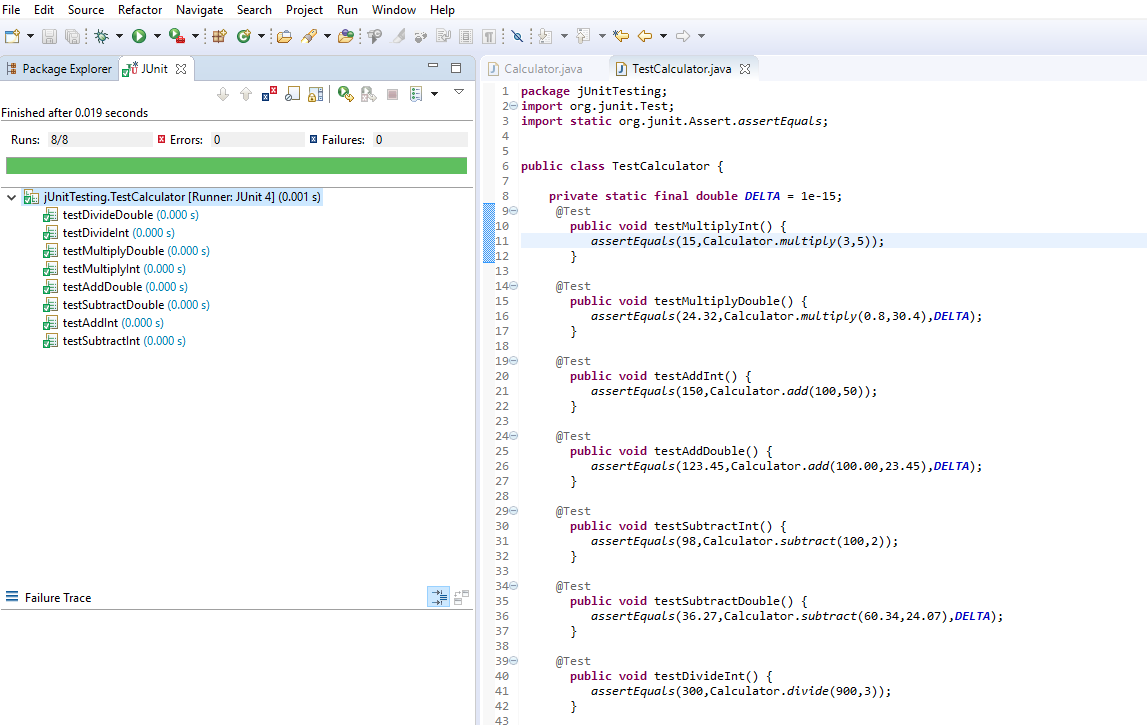Click Stop JUnit Test Run square icon
Viewport: 1147px width, 725px height.
392,94
